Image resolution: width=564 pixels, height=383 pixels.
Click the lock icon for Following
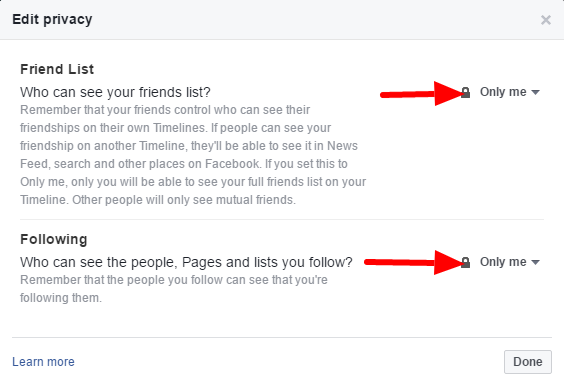pos(465,263)
